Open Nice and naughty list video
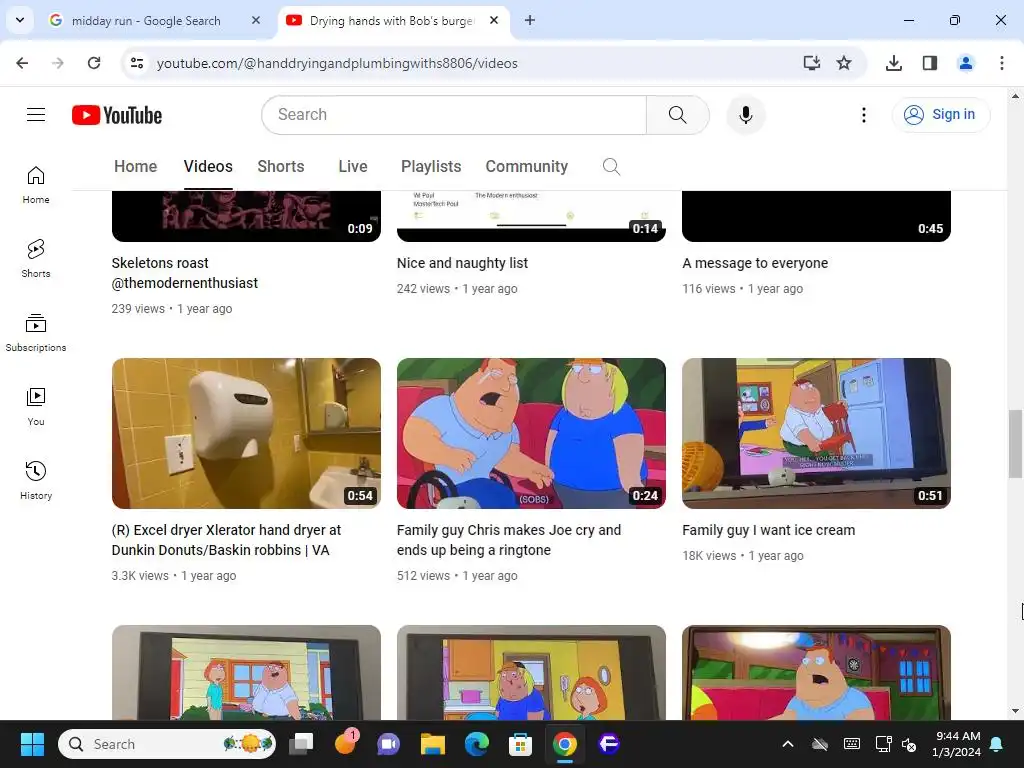1024x768 pixels. (x=462, y=263)
